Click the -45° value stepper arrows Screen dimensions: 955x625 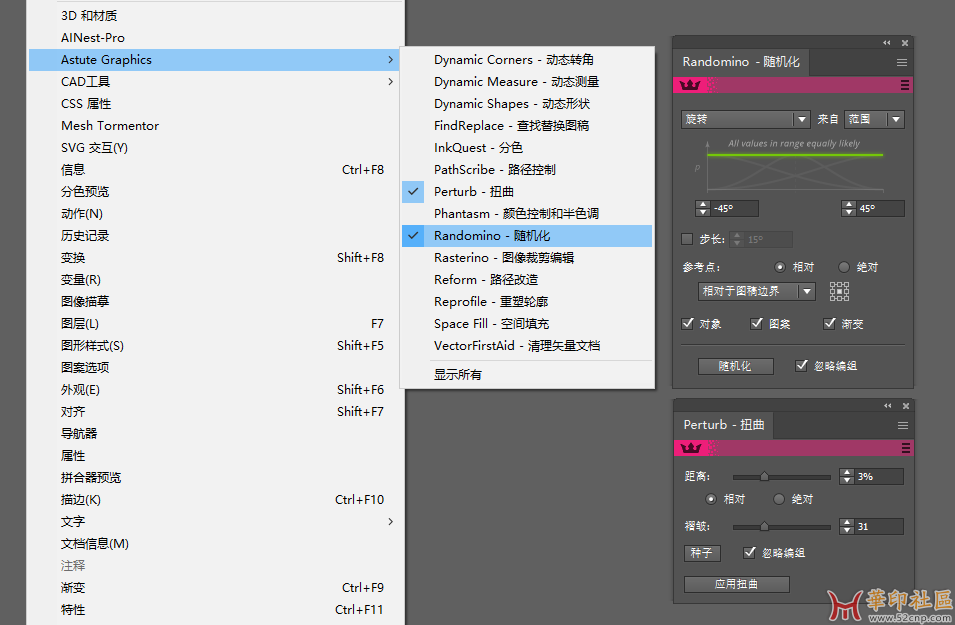pos(703,208)
